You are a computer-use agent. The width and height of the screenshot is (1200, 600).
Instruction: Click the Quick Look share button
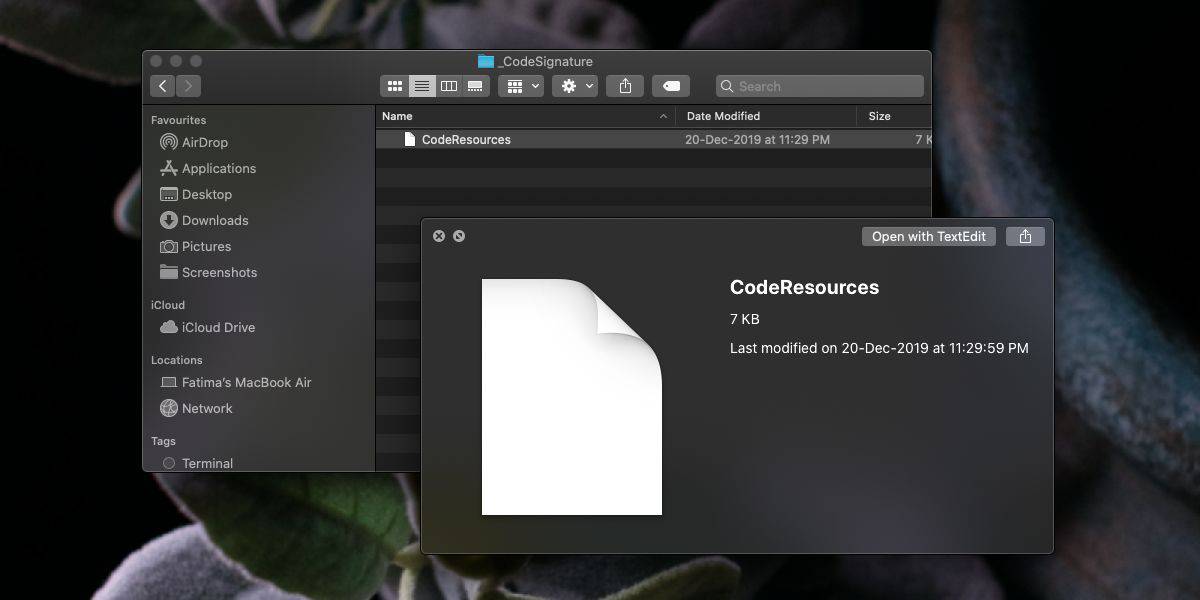[1025, 236]
